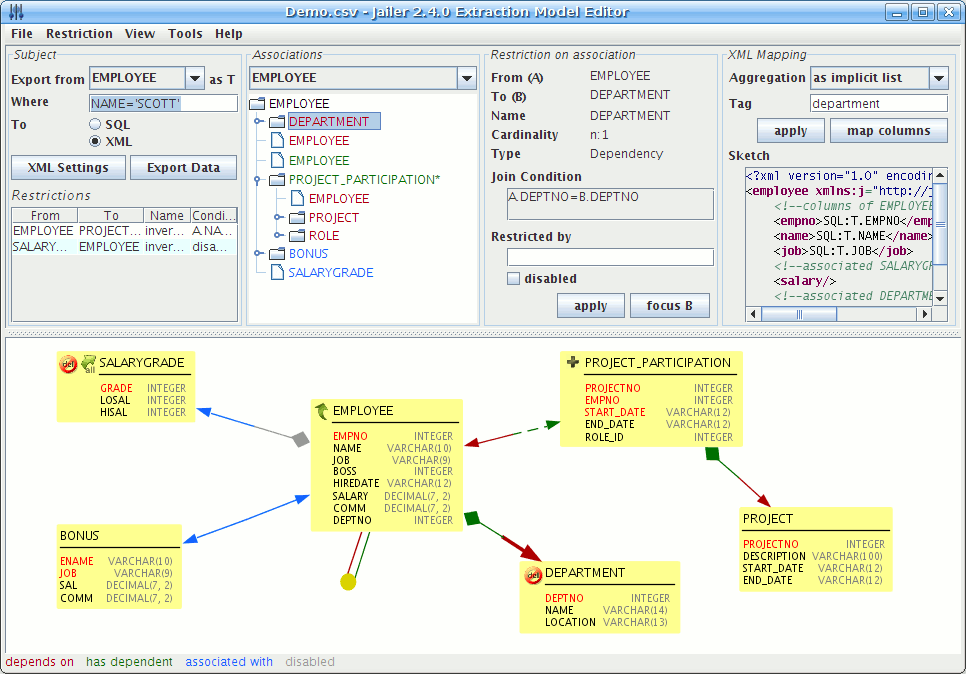
Task: Open the Tools menu
Action: click(x=185, y=33)
